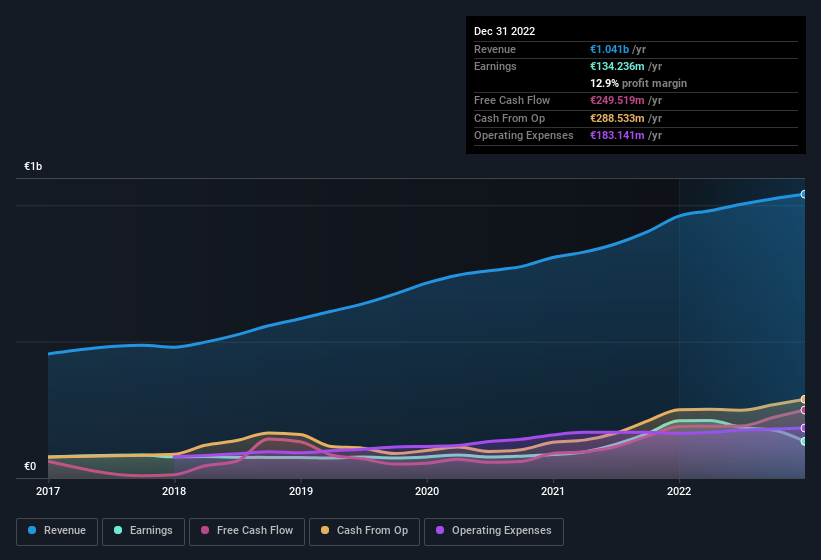This screenshot has height=560, width=821.
Task: Click the €1.041b revenue value
Action: 609,49
